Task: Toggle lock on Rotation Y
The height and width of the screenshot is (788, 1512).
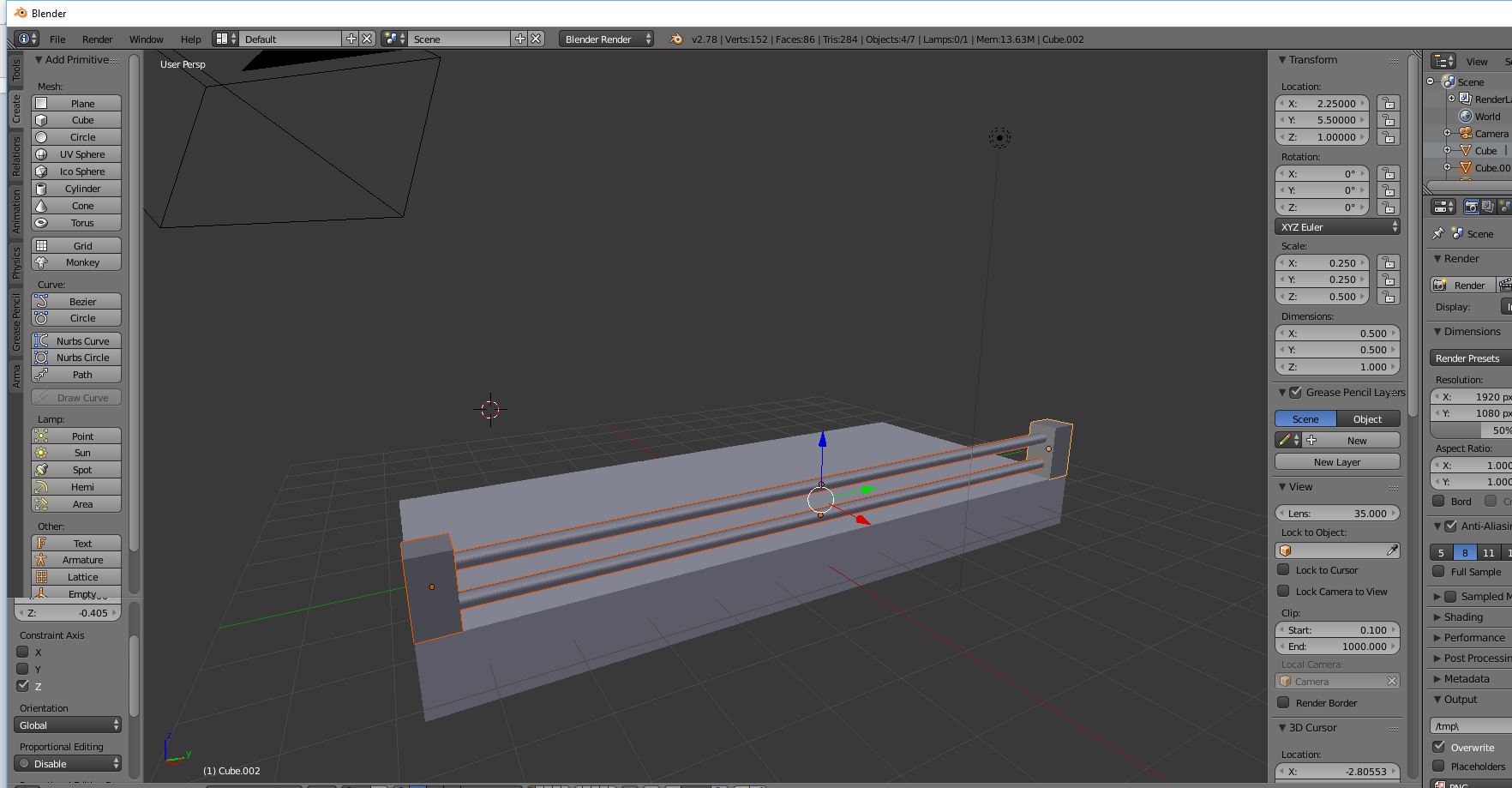Action: pos(1389,190)
